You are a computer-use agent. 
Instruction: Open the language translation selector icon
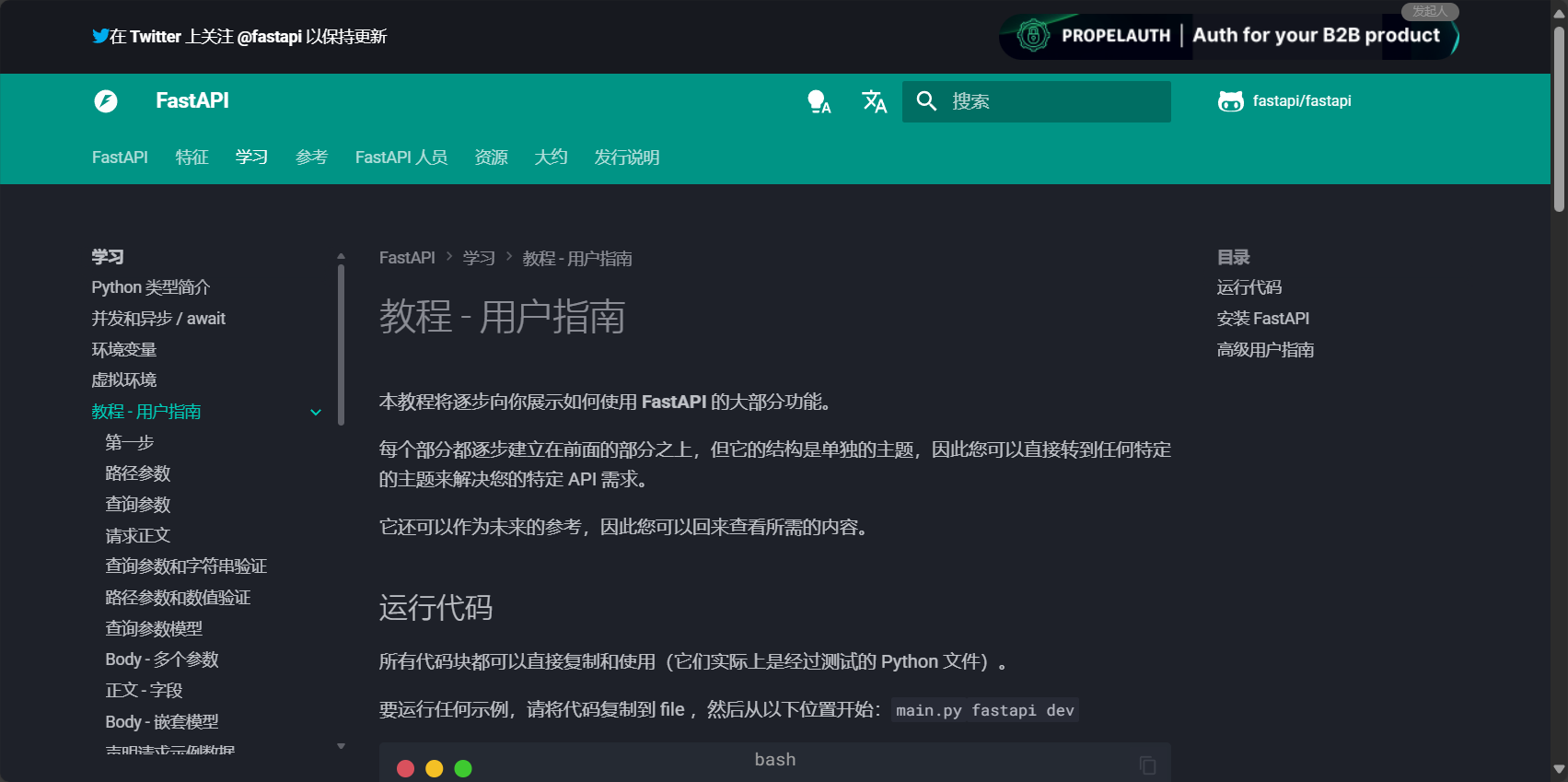(874, 101)
